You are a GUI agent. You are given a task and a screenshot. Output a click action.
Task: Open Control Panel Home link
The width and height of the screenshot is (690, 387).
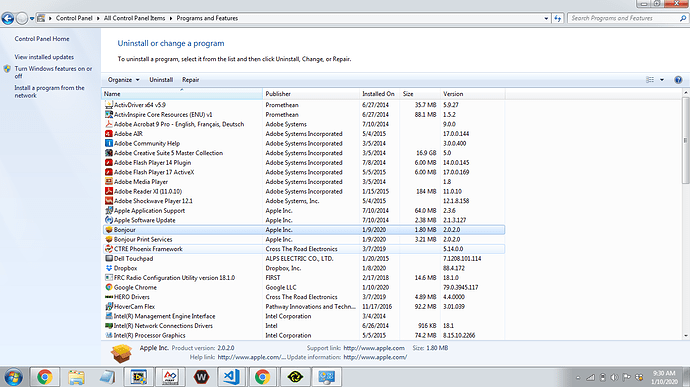tap(42, 39)
